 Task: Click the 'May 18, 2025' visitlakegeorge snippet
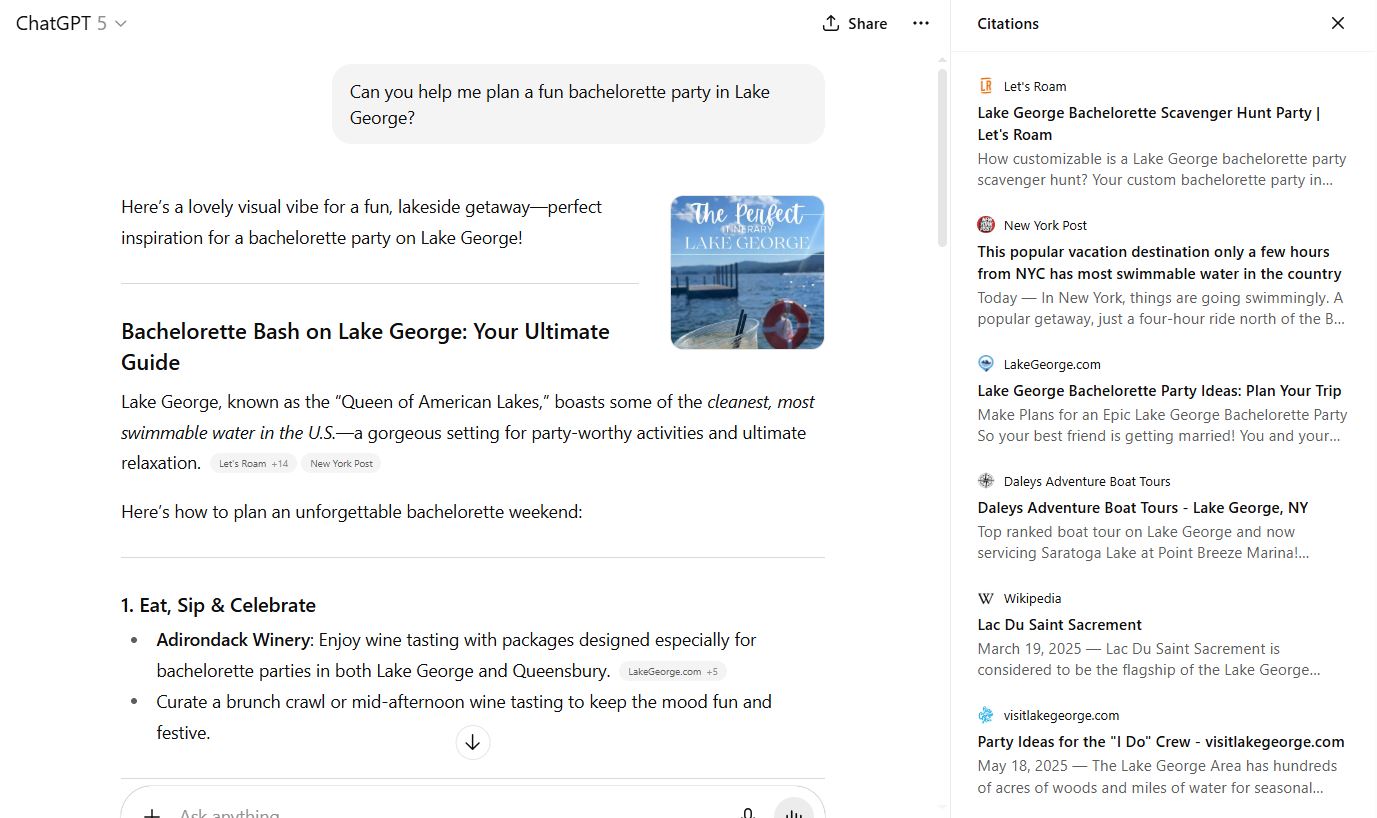point(1157,777)
